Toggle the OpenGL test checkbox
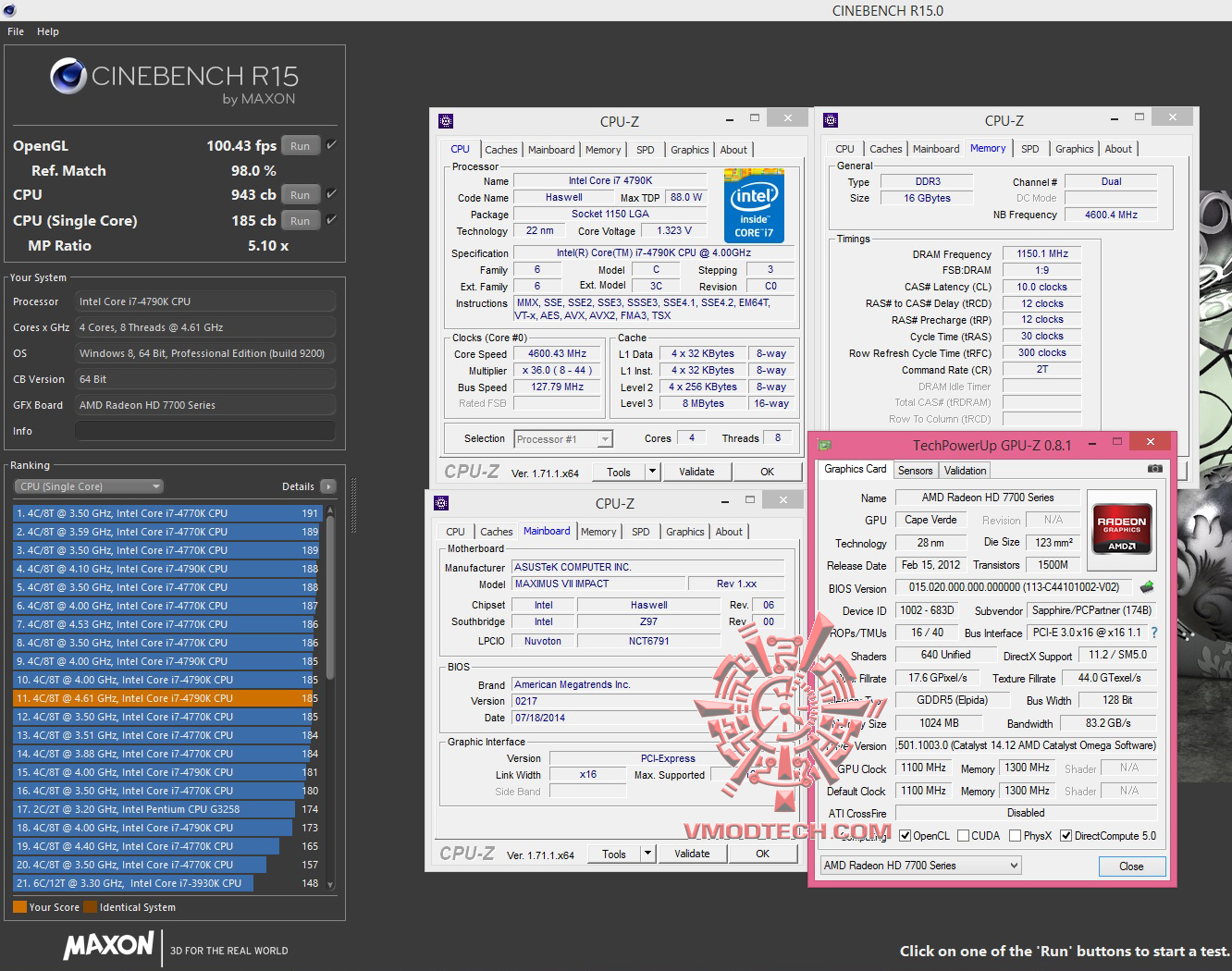This screenshot has height=971, width=1232. (331, 145)
